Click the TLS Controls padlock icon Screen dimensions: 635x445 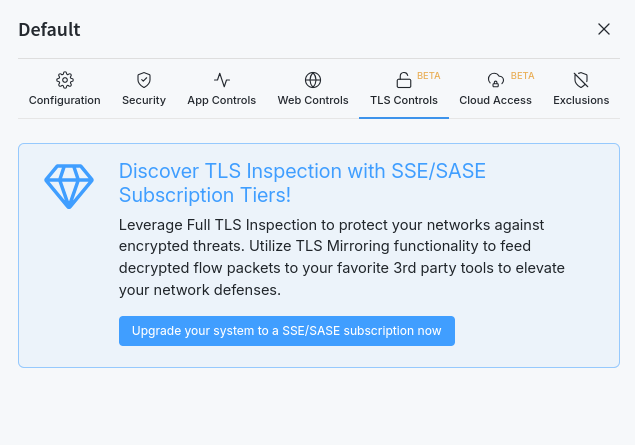coord(403,81)
